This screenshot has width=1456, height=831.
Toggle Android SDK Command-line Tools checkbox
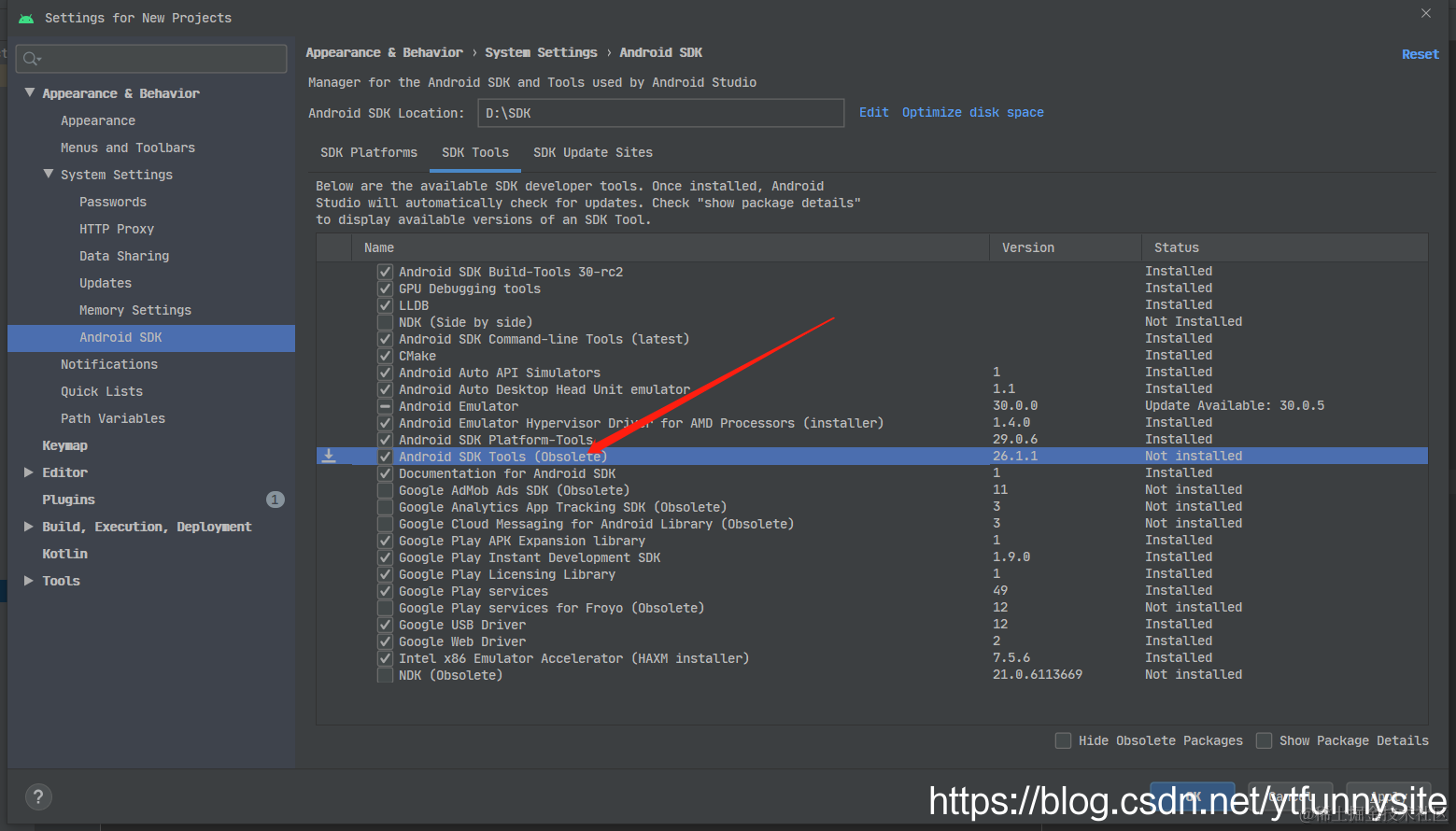point(385,339)
